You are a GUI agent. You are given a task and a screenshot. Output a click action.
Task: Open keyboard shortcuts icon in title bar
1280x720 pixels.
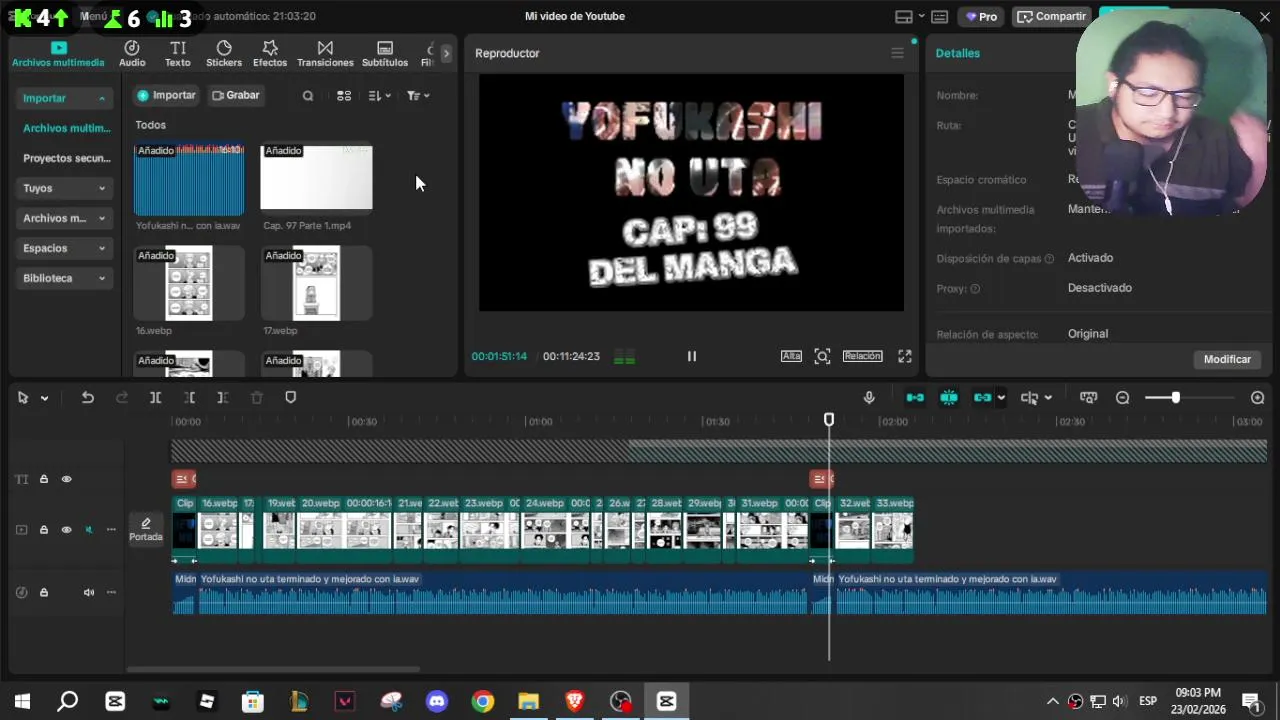tap(940, 16)
